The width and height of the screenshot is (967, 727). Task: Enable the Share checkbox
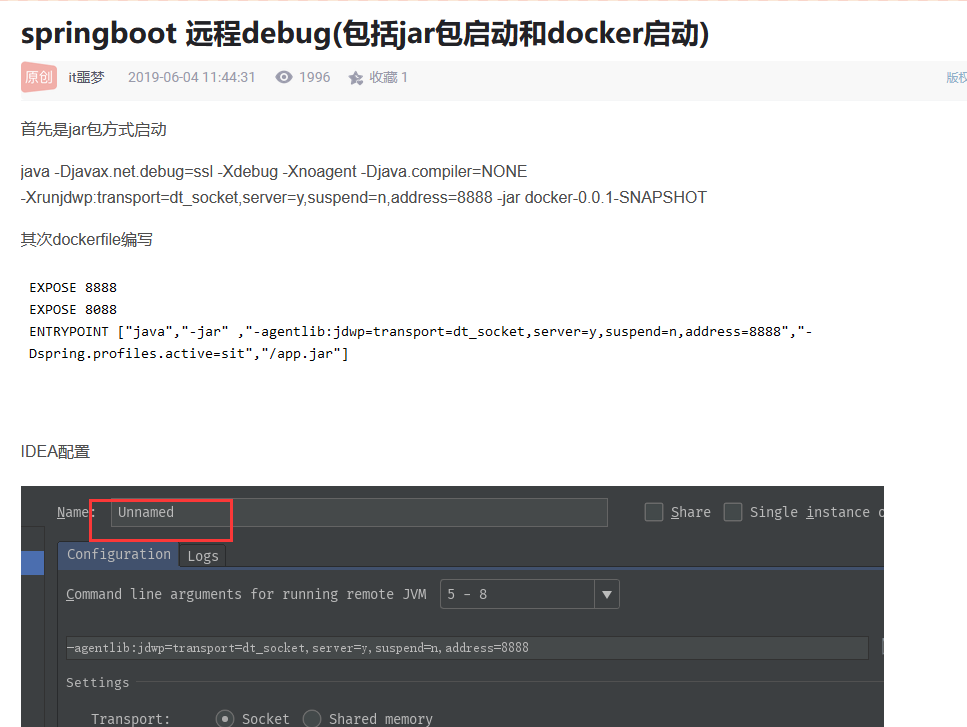pyautogui.click(x=654, y=512)
